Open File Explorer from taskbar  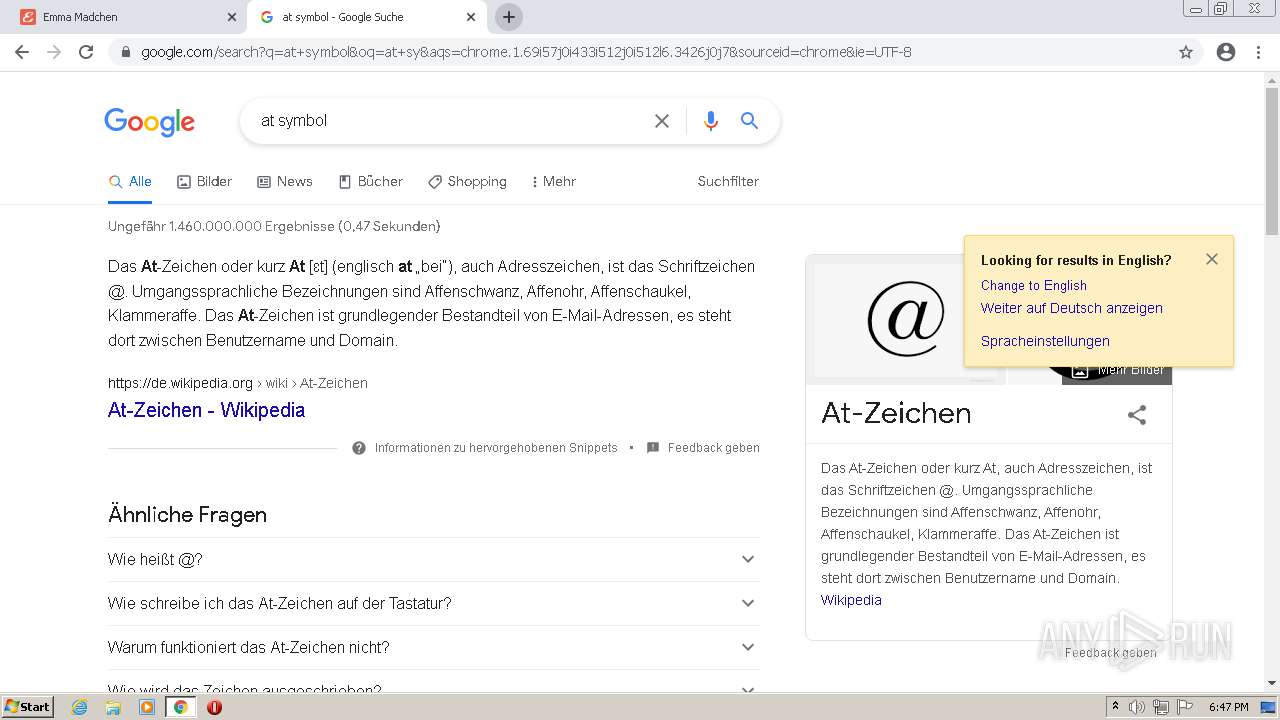[113, 707]
